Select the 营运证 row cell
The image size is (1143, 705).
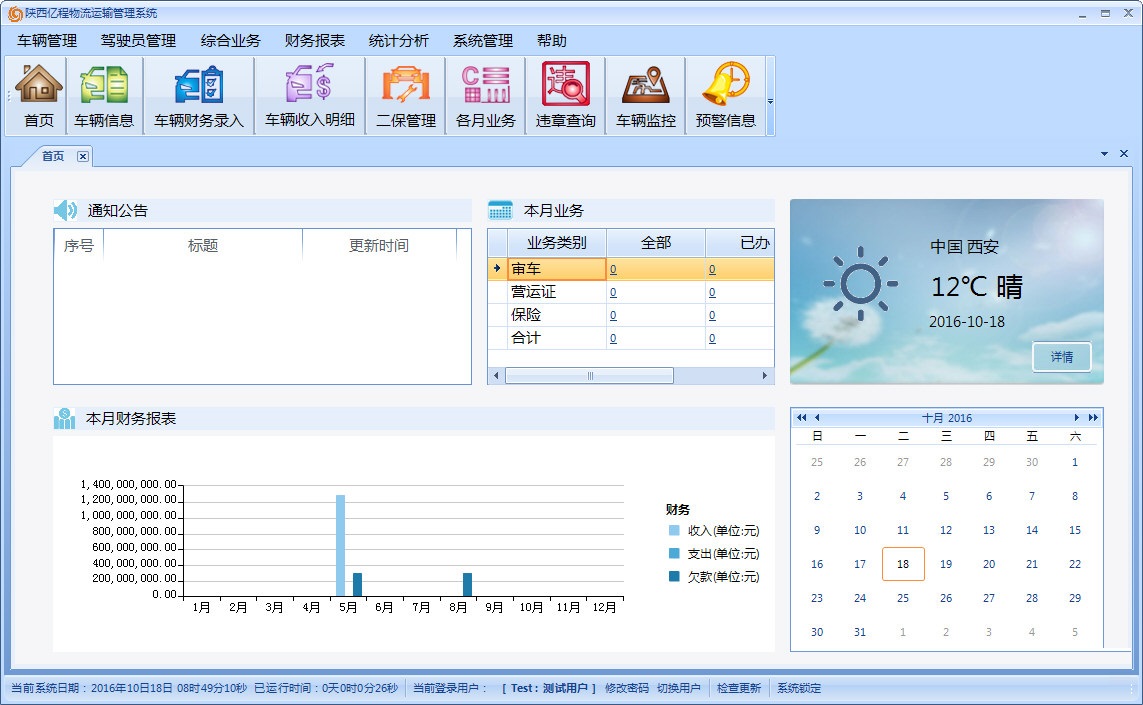pos(557,292)
